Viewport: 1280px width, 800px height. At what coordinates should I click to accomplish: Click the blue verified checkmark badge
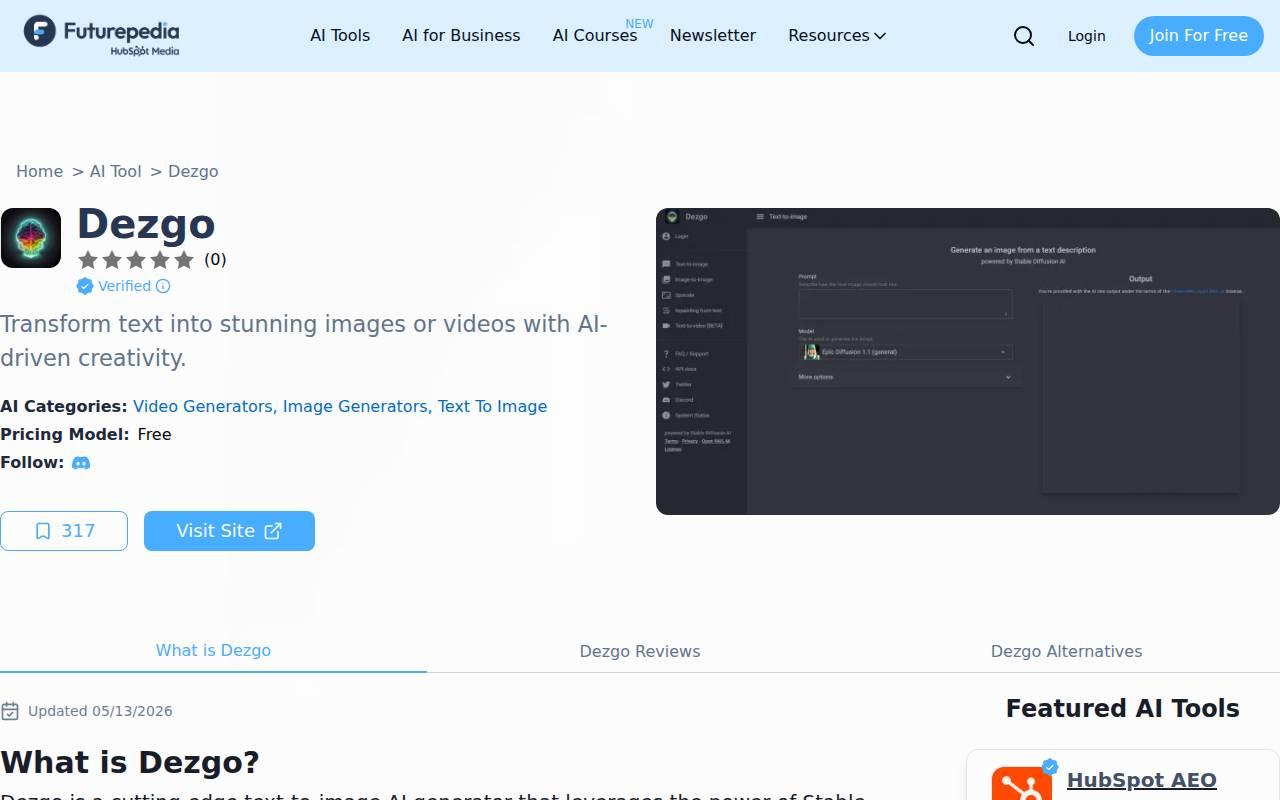[x=85, y=286]
